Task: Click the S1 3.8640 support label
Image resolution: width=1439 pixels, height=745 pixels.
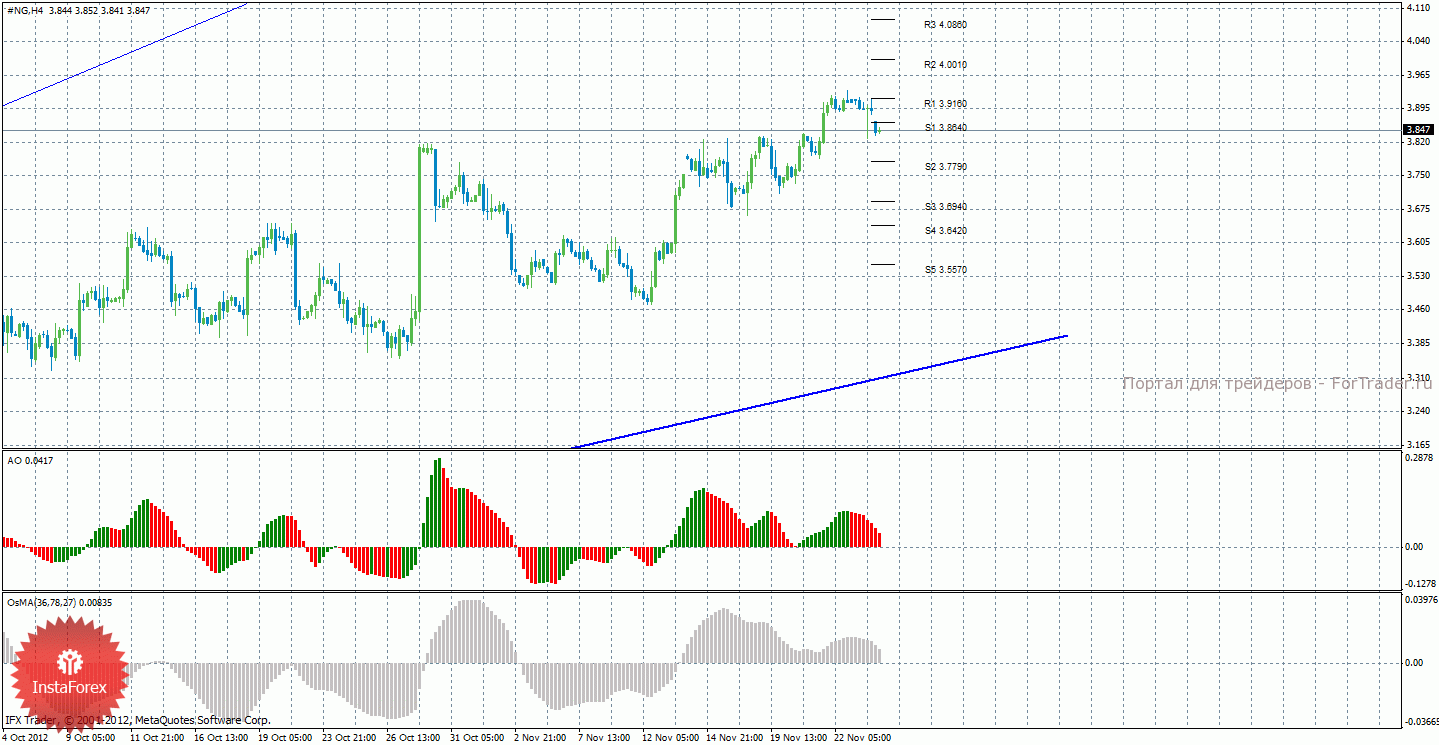Action: 945,128
